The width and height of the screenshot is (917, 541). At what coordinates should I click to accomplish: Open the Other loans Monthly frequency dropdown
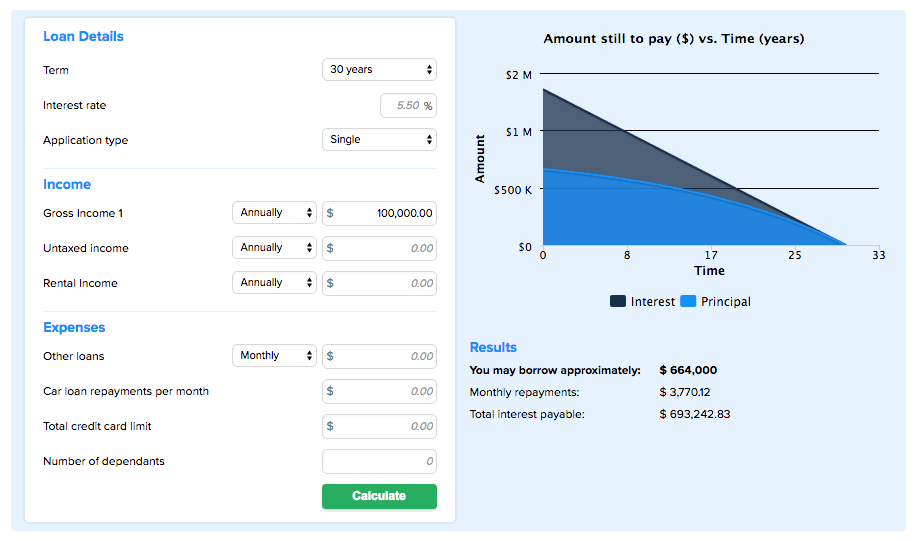pos(274,356)
